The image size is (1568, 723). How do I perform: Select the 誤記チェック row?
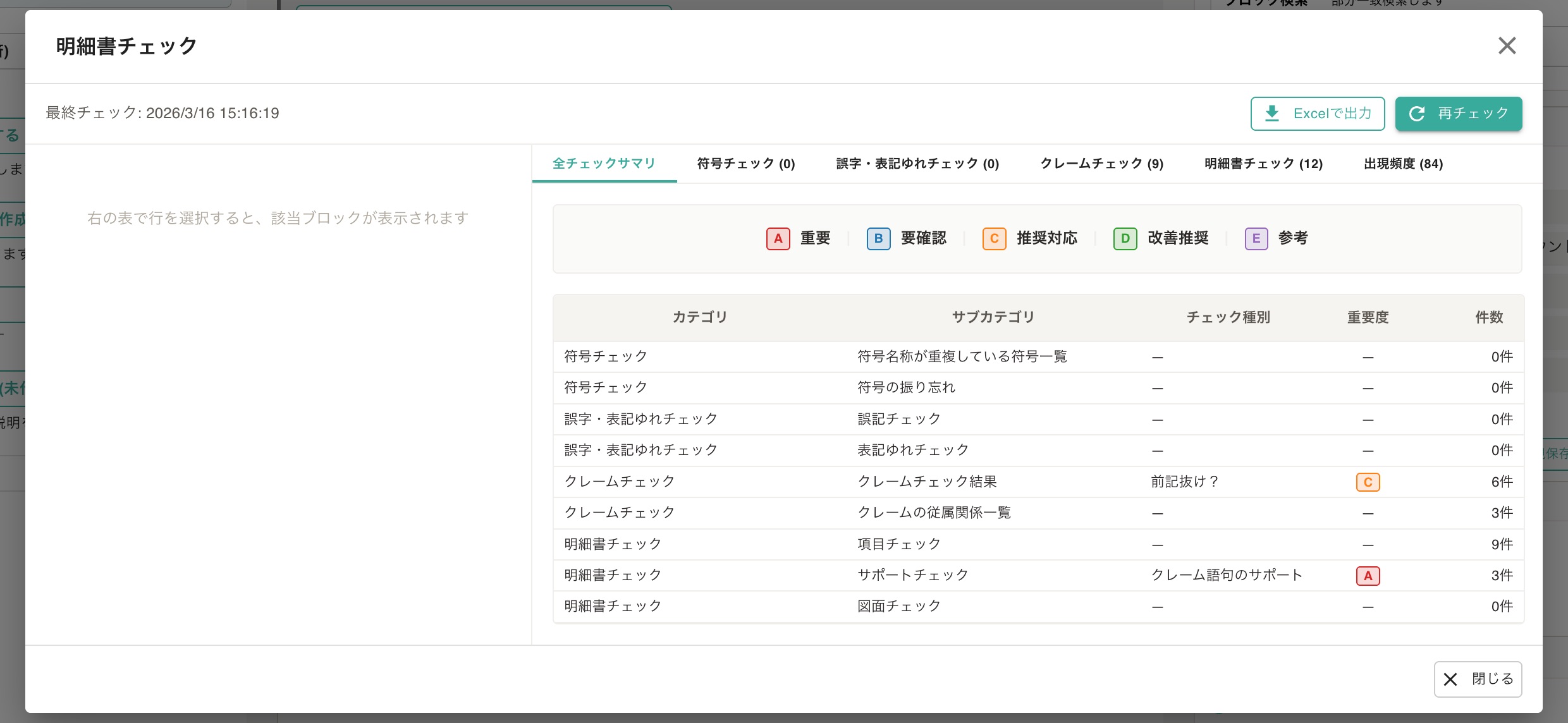pyautogui.click(x=1038, y=420)
